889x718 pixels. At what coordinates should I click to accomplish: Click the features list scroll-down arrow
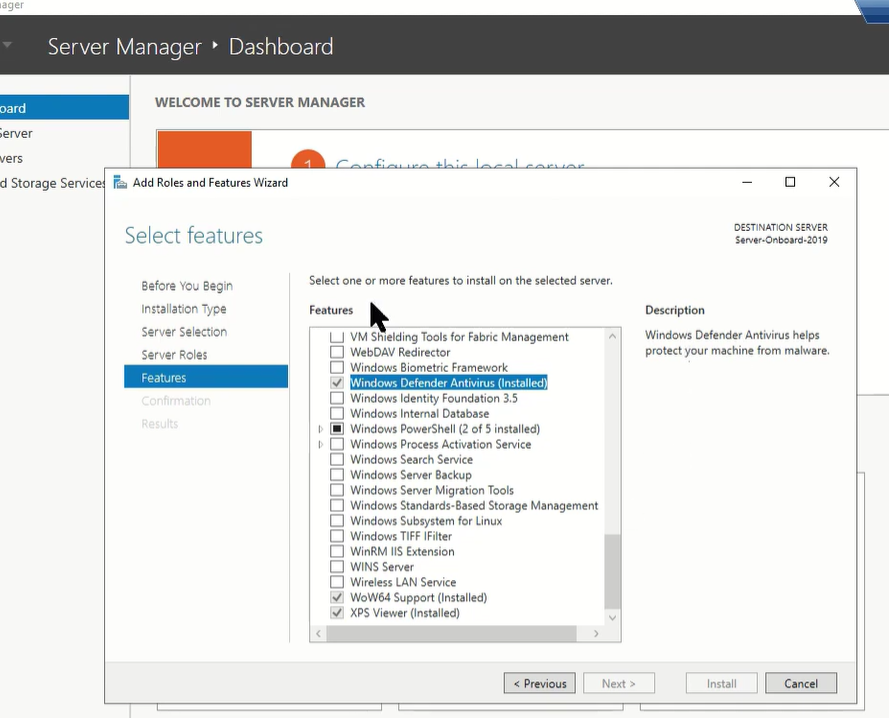point(612,618)
